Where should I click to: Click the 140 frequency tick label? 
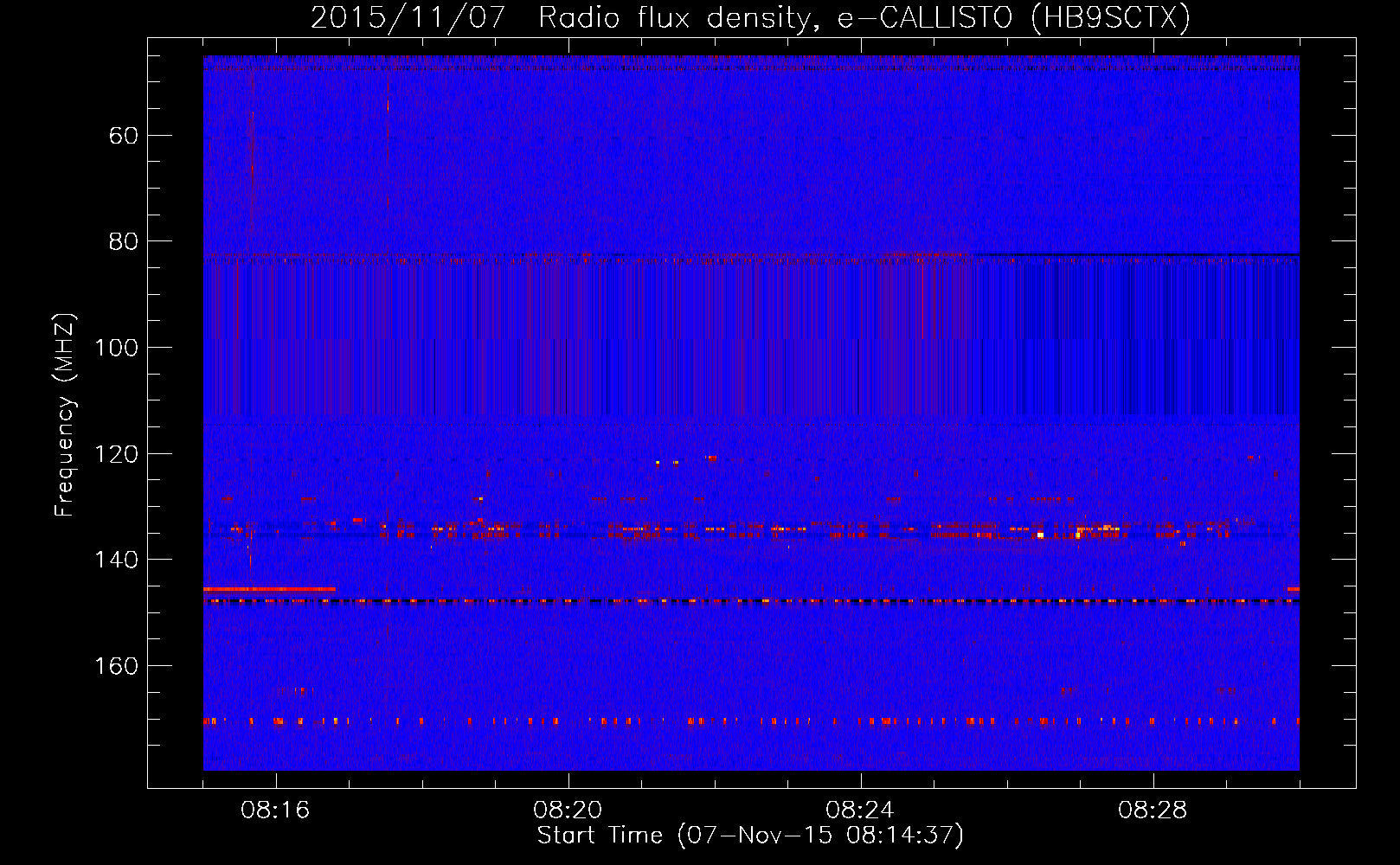point(116,560)
